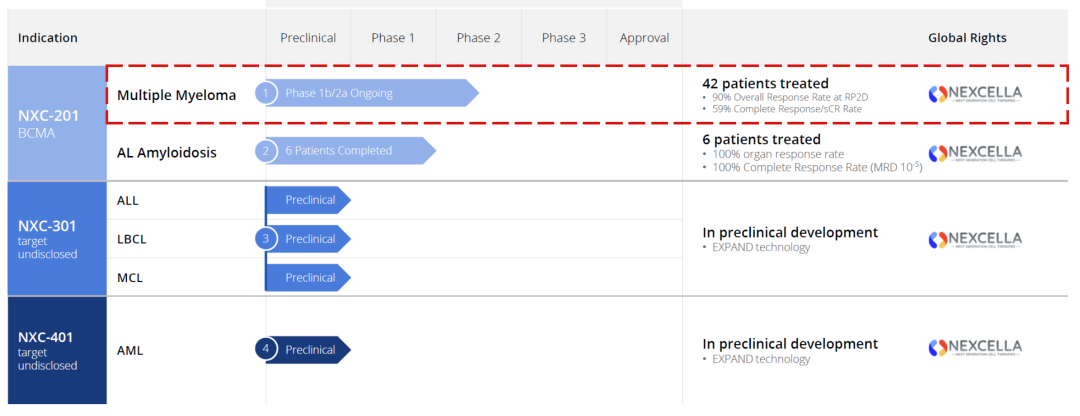
Task: Click the Nexcella logo in AL Amyloidosis row
Action: tap(975, 153)
